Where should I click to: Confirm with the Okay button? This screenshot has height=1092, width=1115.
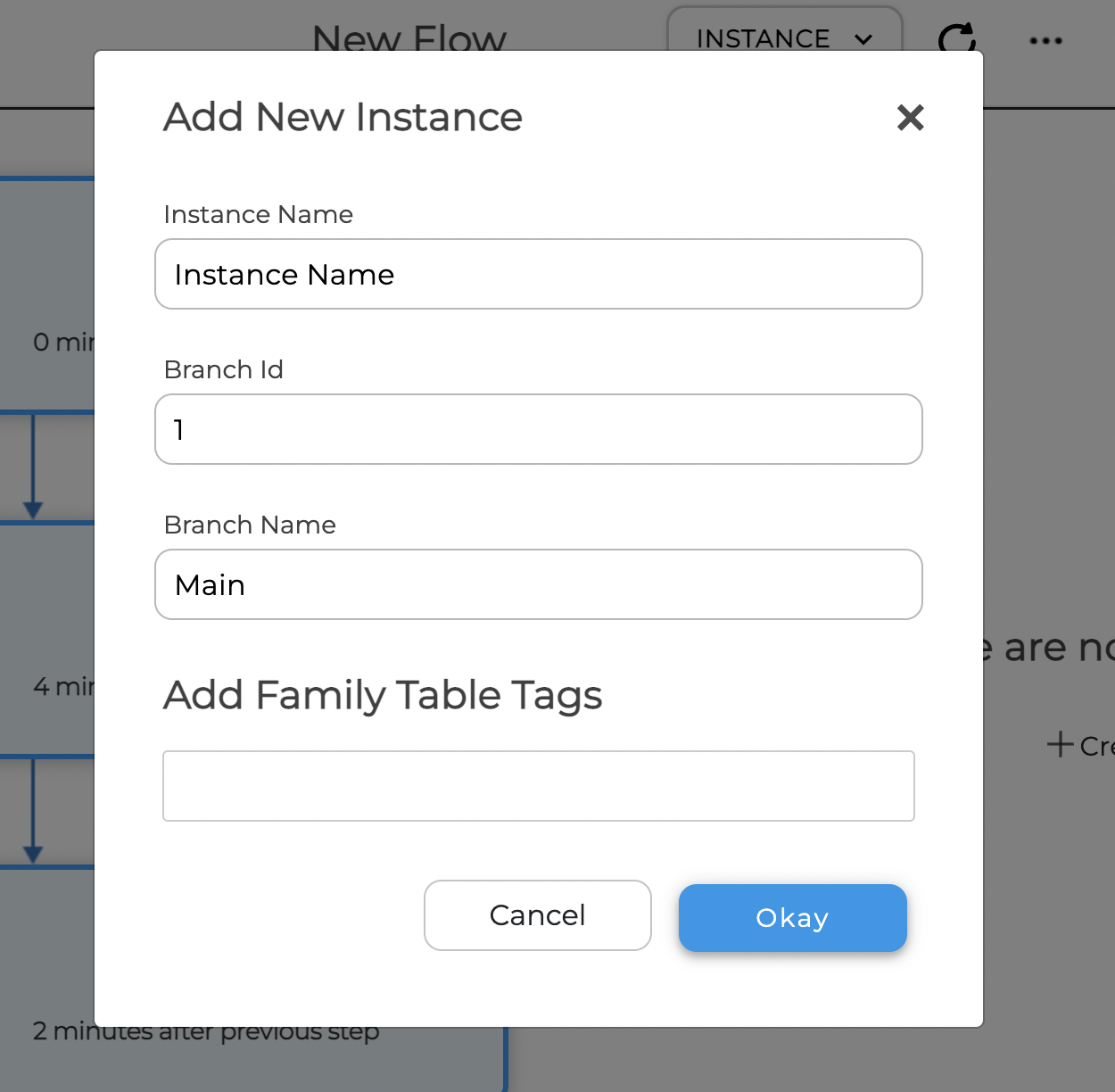[793, 918]
